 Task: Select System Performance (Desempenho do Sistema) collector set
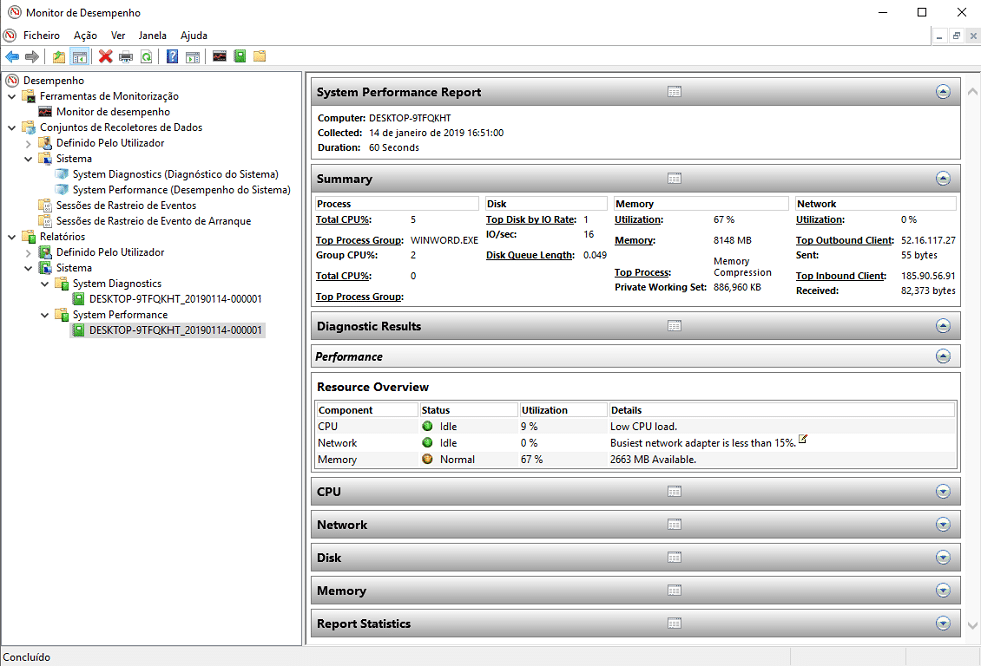(x=181, y=190)
